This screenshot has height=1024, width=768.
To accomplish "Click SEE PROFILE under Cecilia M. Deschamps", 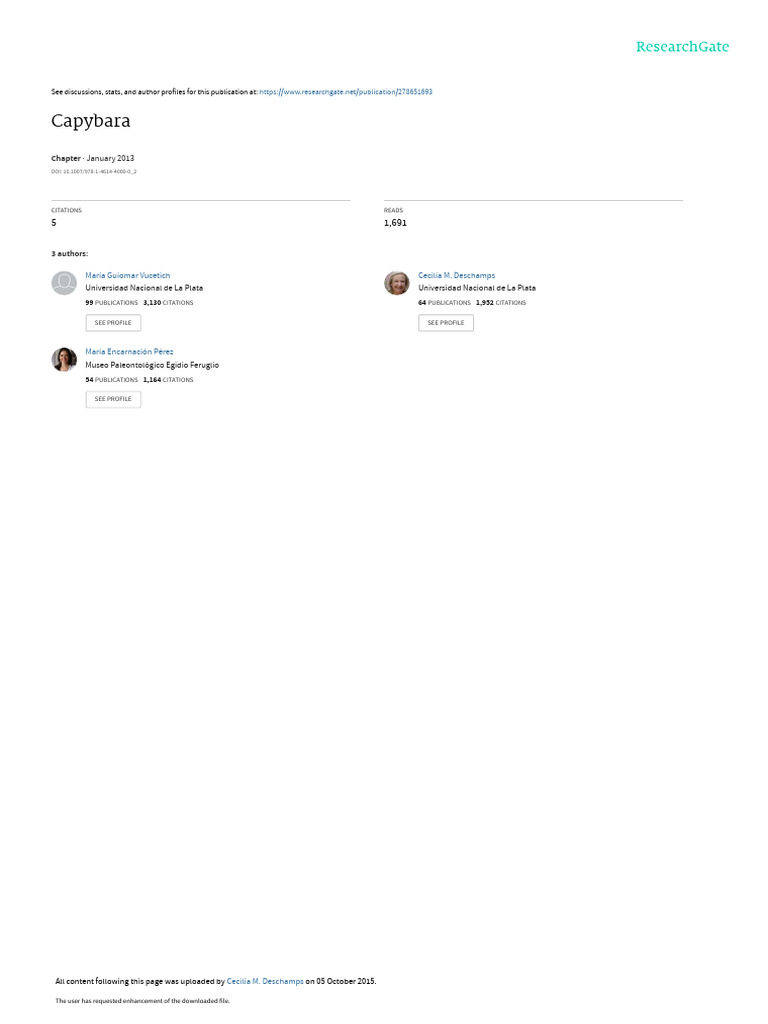I will click(446, 323).
